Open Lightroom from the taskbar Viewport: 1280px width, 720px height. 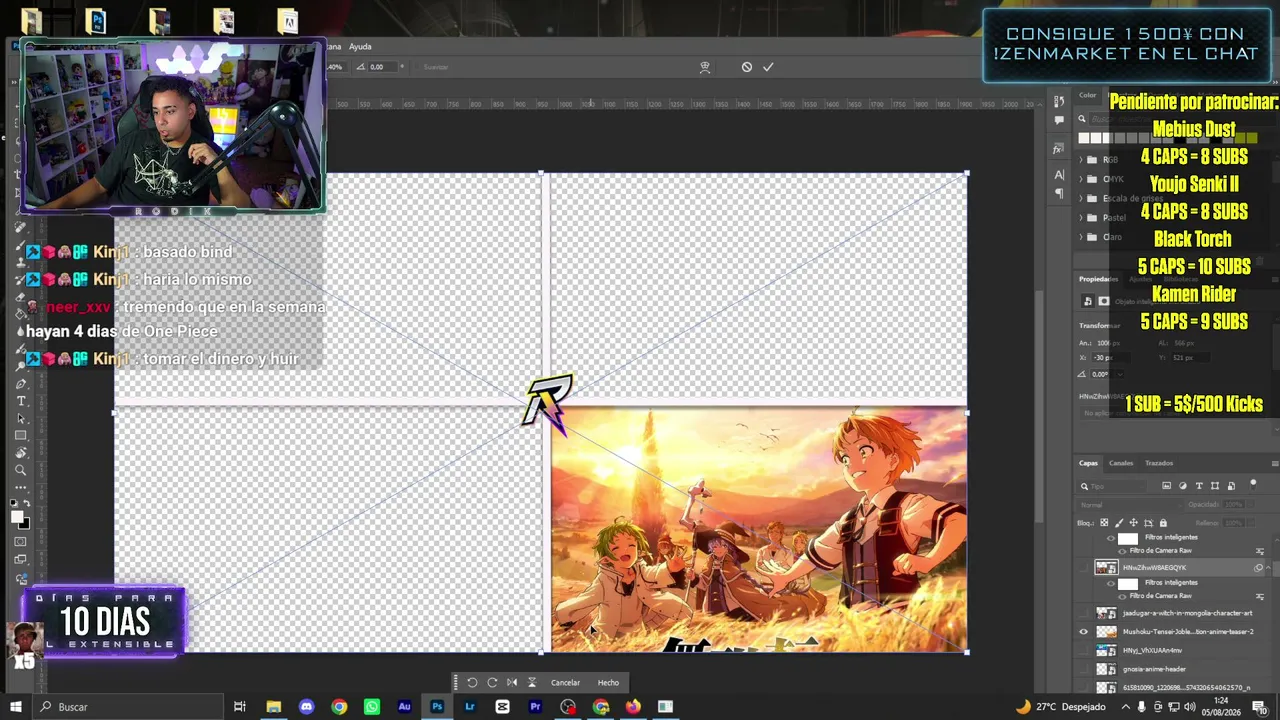[469, 707]
